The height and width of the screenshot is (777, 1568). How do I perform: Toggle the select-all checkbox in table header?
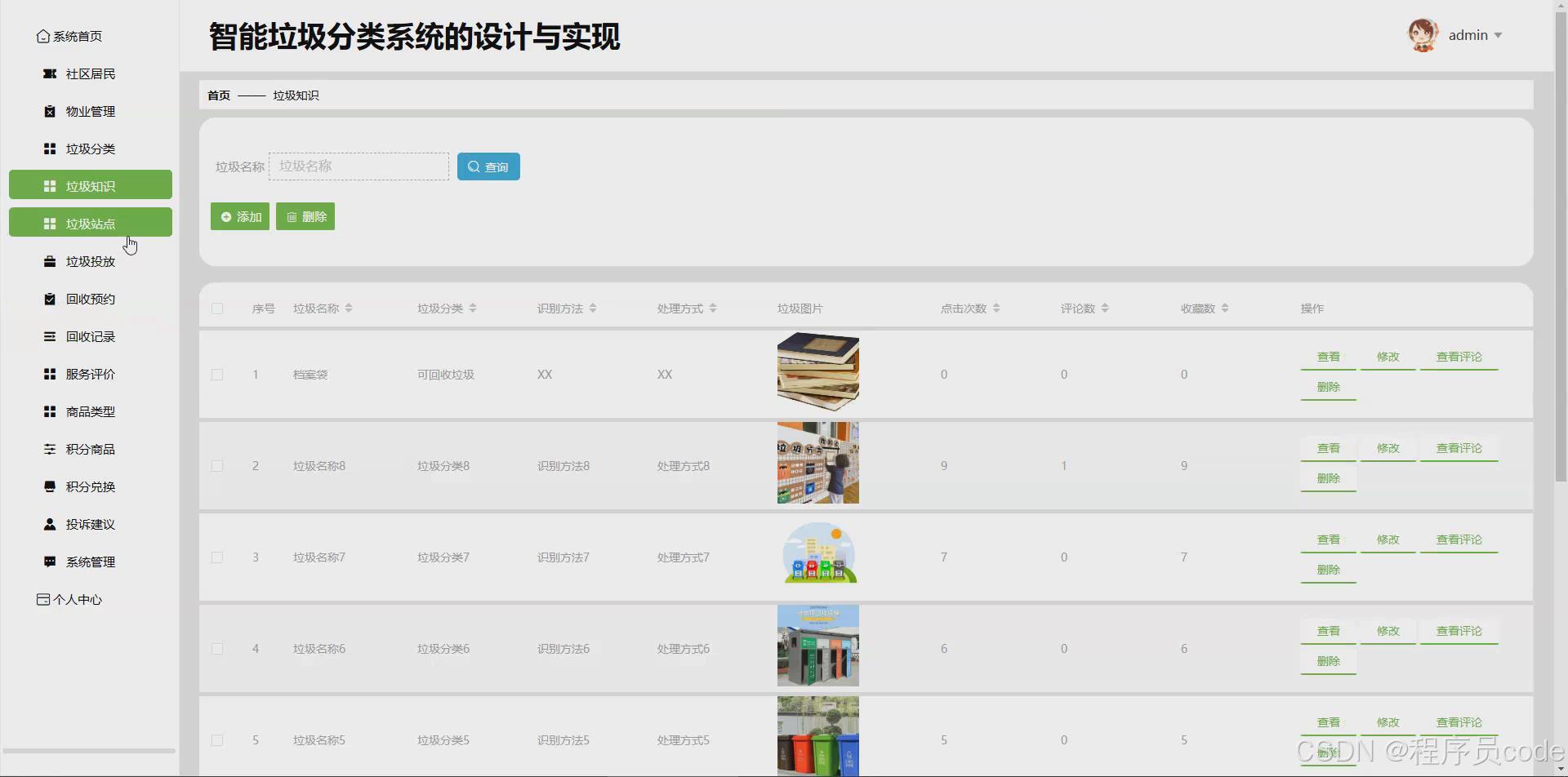217,309
